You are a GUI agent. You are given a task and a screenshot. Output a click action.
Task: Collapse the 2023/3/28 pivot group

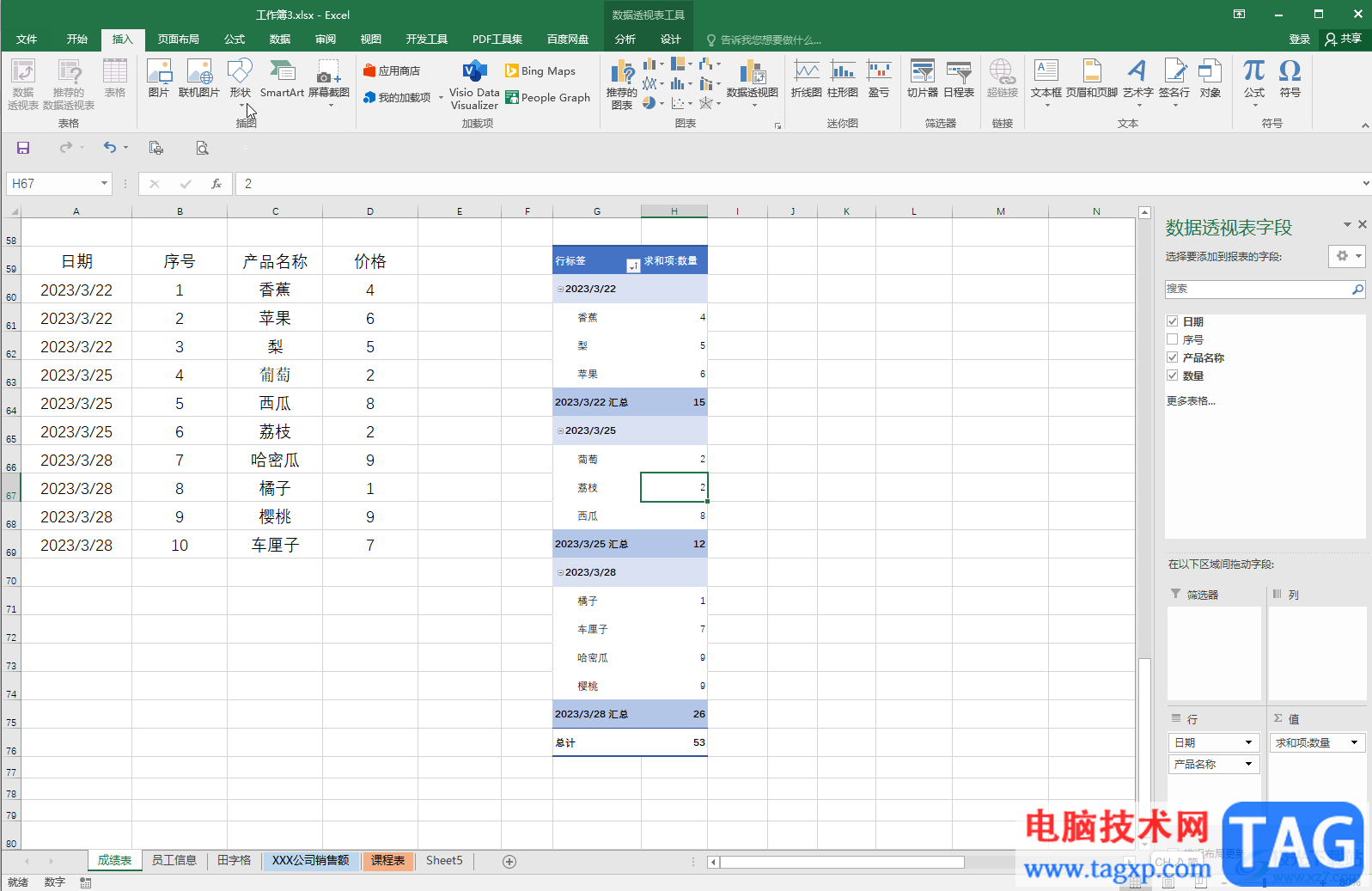tap(561, 573)
